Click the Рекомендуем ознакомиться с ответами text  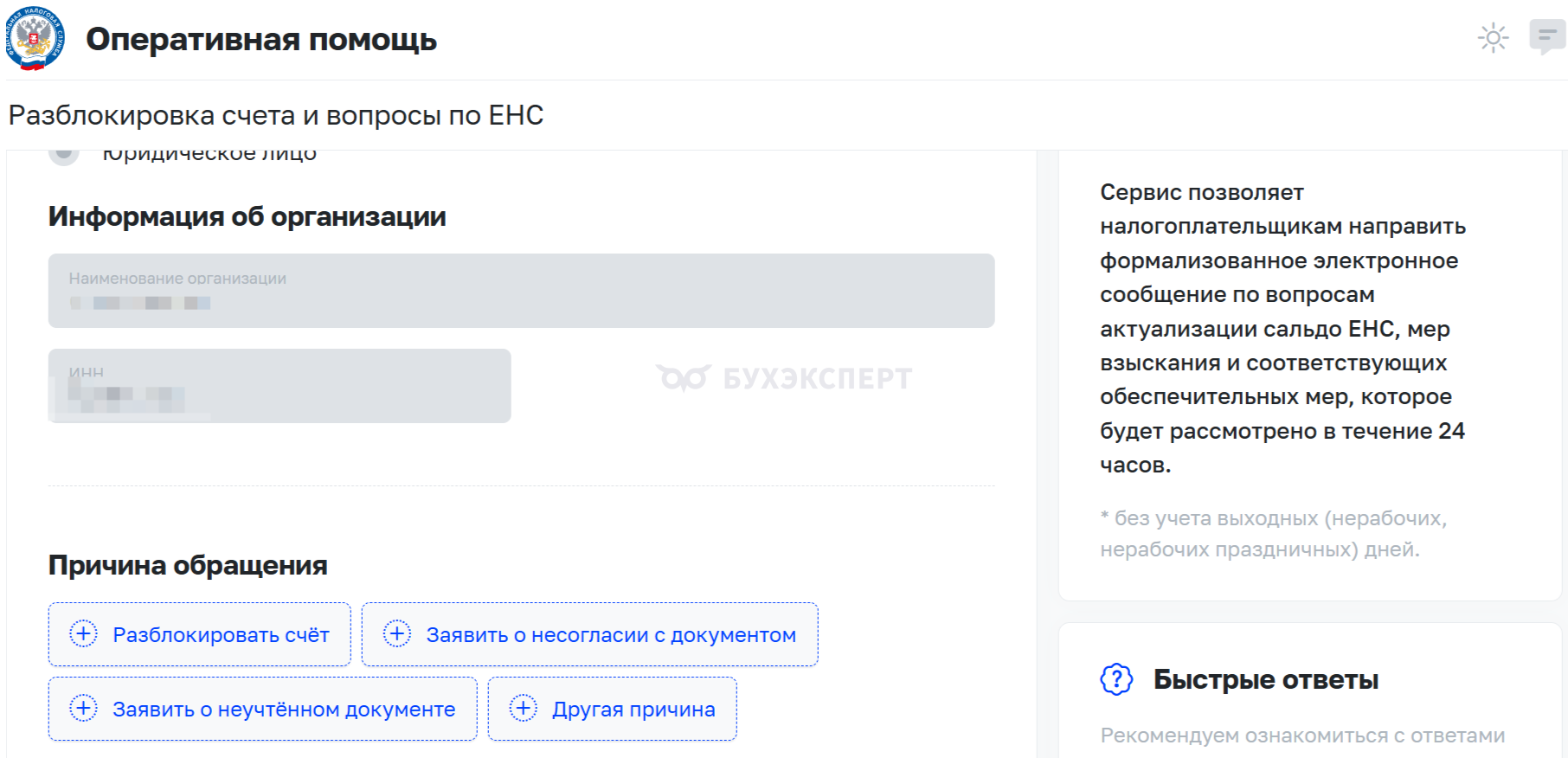click(x=1302, y=736)
